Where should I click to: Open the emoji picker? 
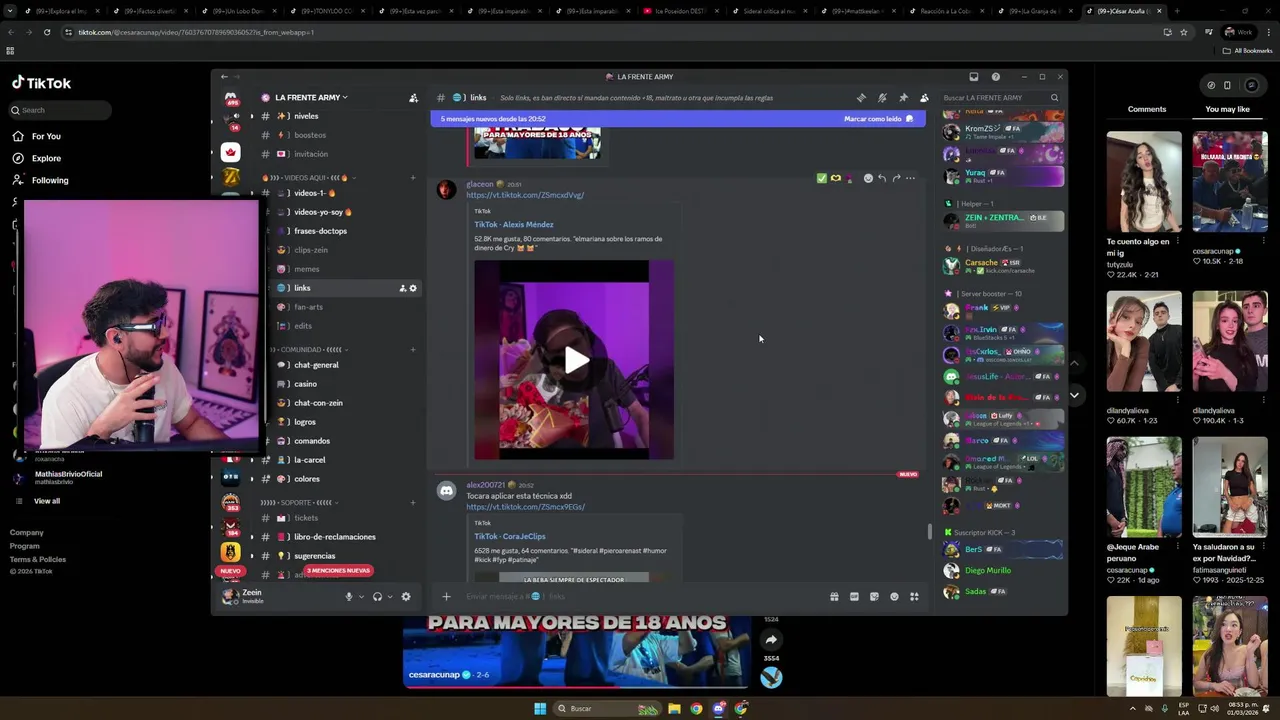894,597
